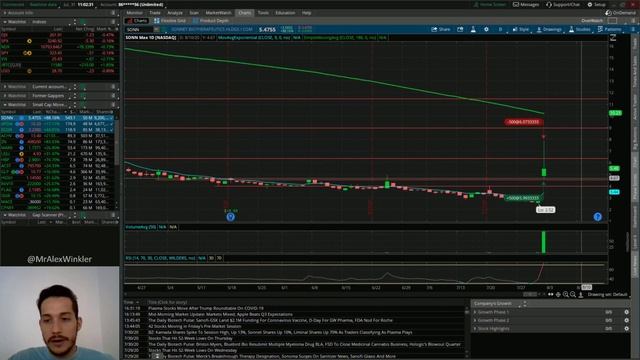Open the Drawings dropdown

point(549,29)
